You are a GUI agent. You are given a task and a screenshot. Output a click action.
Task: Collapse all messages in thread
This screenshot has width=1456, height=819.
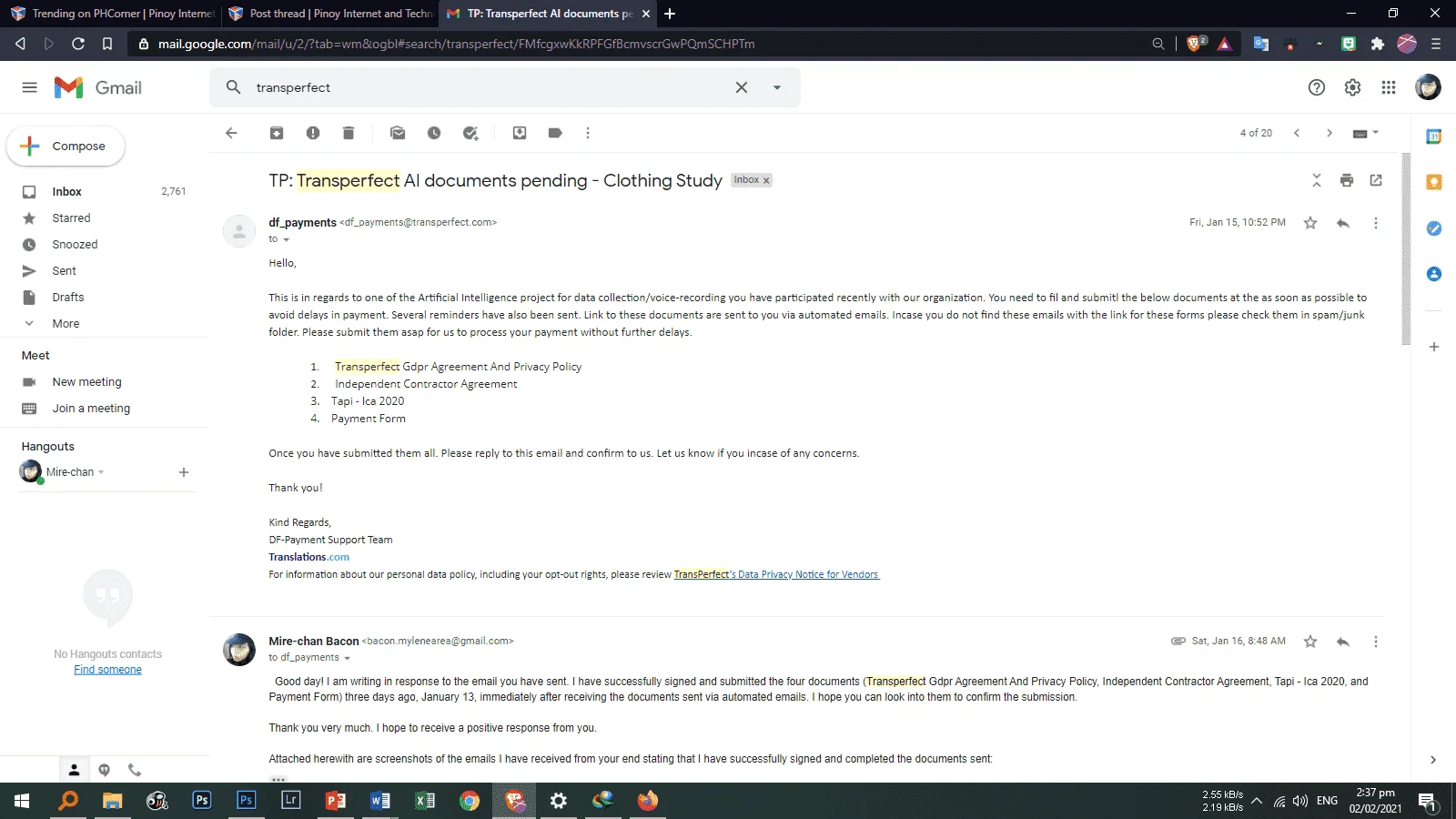click(x=1317, y=180)
